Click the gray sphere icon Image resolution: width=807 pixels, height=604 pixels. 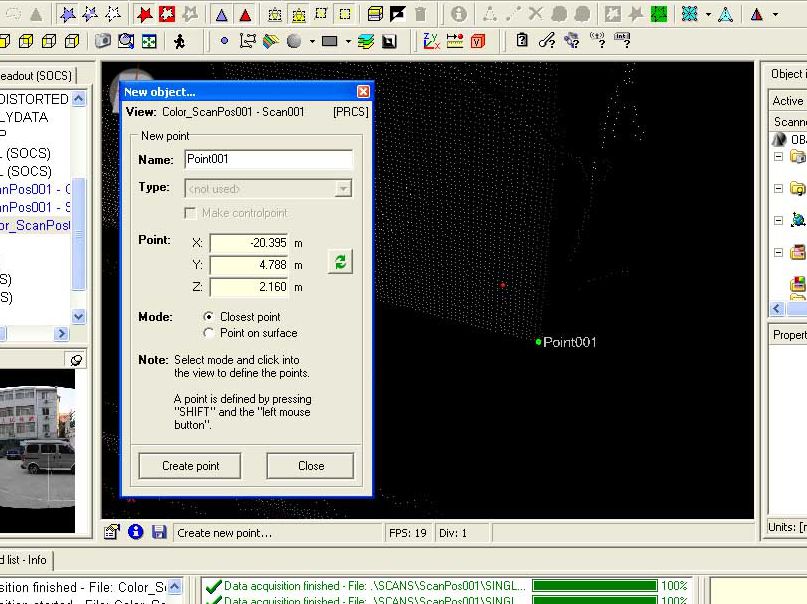coord(294,41)
